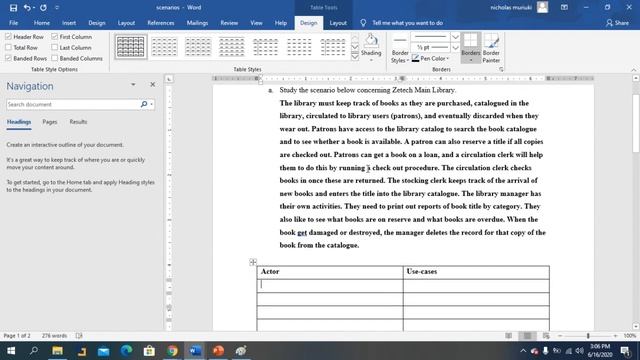This screenshot has height=360, width=640.
Task: Open Windows Start menu
Action: (11, 351)
